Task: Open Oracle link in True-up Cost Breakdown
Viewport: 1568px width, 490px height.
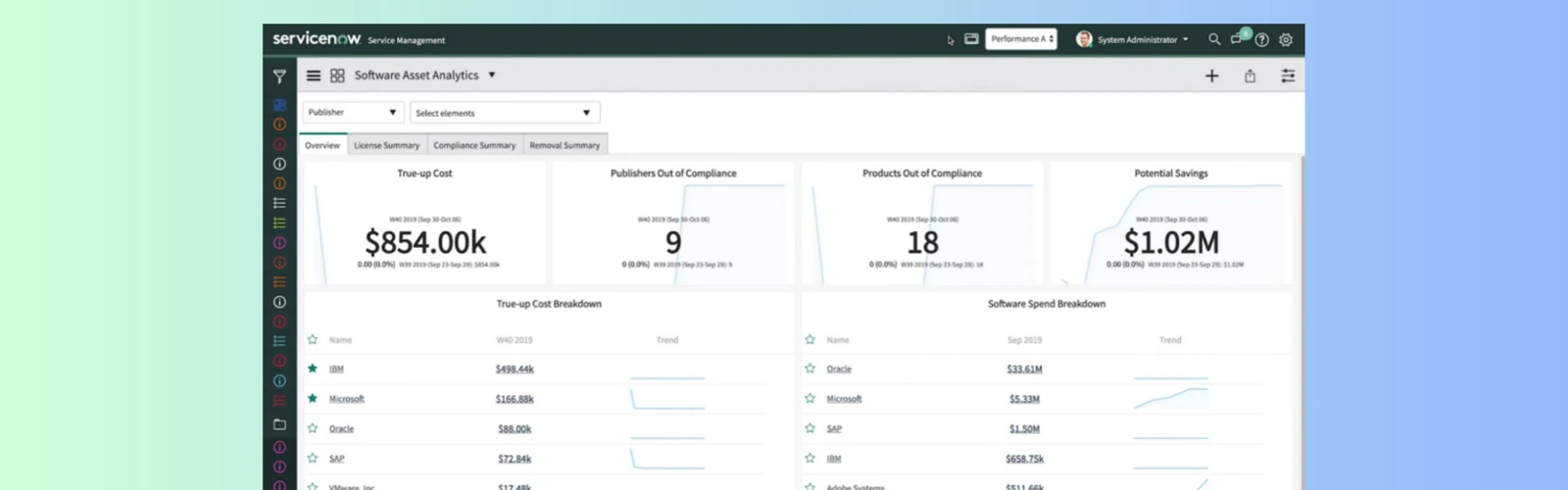Action: (341, 428)
